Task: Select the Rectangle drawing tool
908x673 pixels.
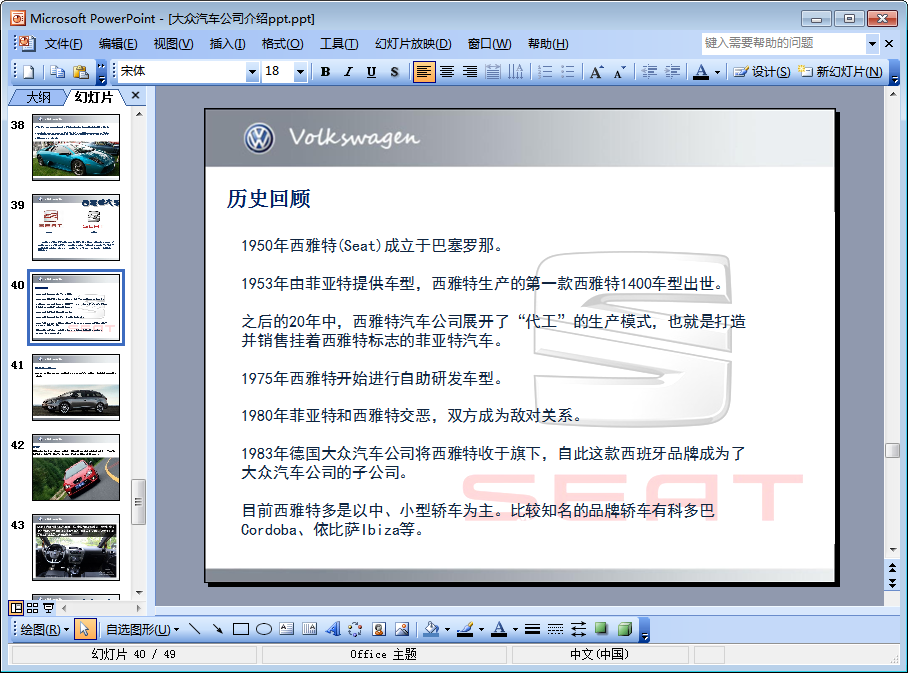Action: (x=241, y=629)
